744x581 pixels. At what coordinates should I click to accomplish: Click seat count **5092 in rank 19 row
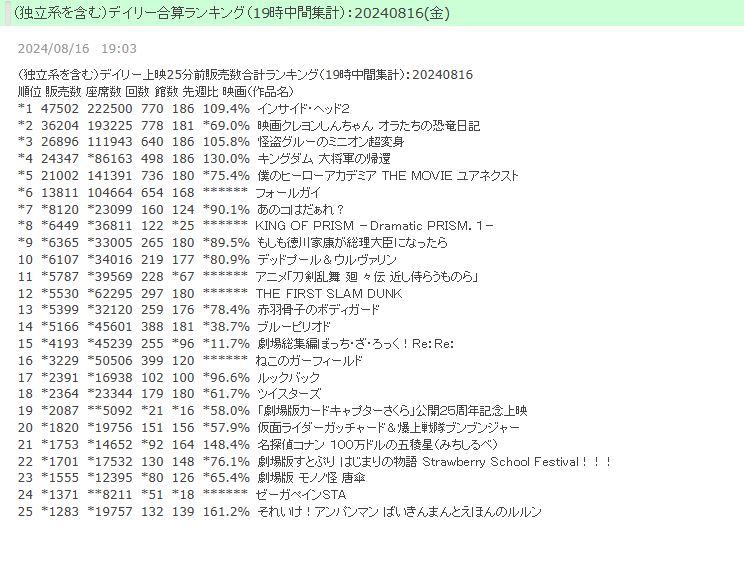click(x=110, y=411)
